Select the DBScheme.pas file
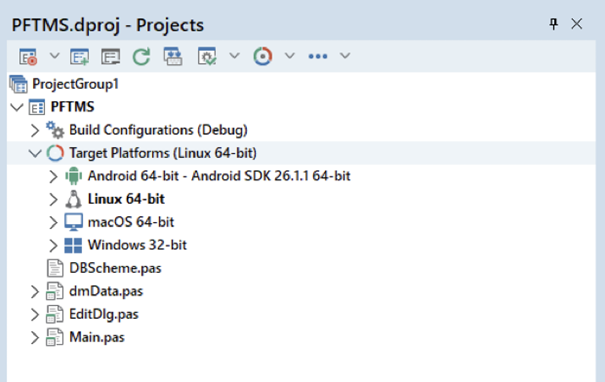 pyautogui.click(x=115, y=268)
